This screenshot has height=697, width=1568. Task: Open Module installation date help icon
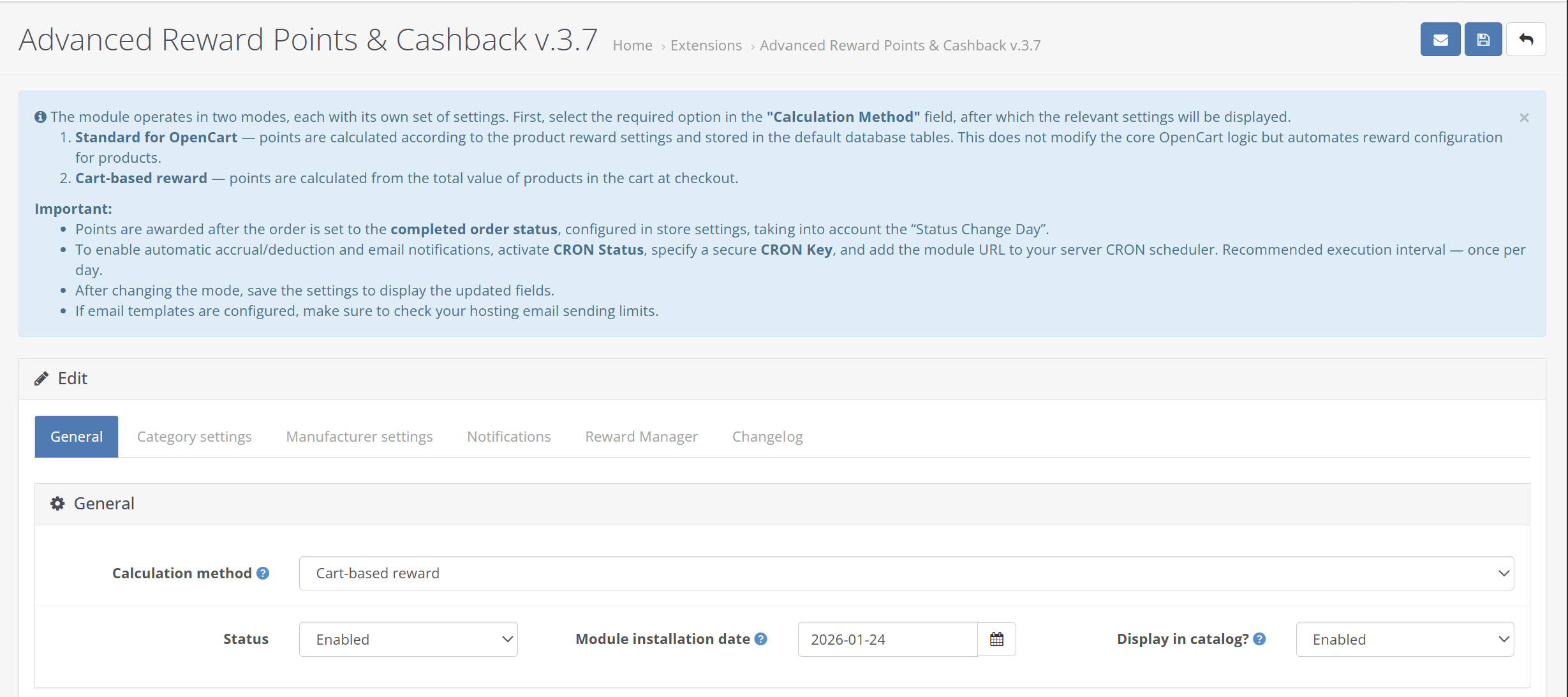point(760,639)
